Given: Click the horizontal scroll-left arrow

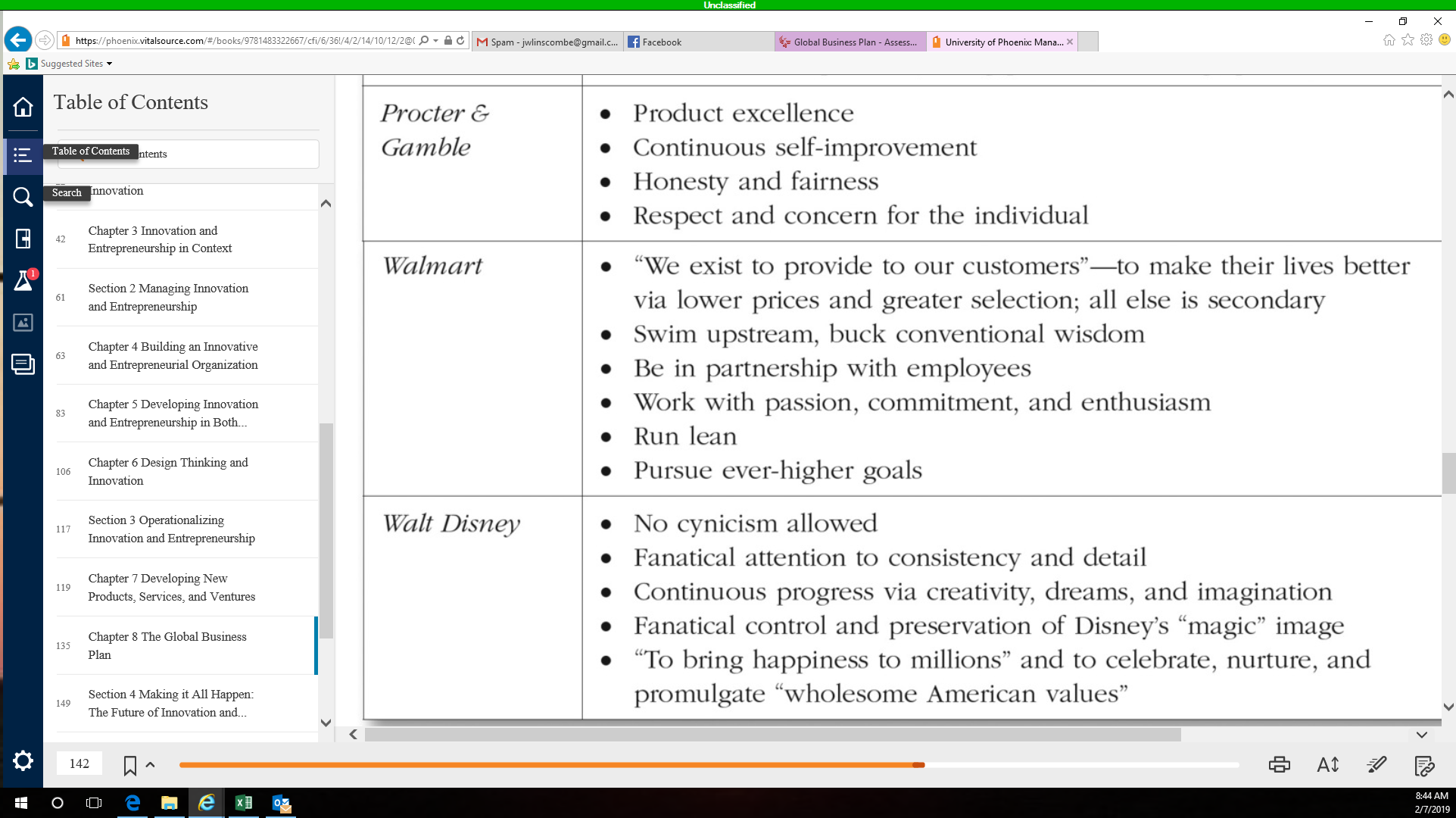Looking at the screenshot, I should (x=354, y=735).
